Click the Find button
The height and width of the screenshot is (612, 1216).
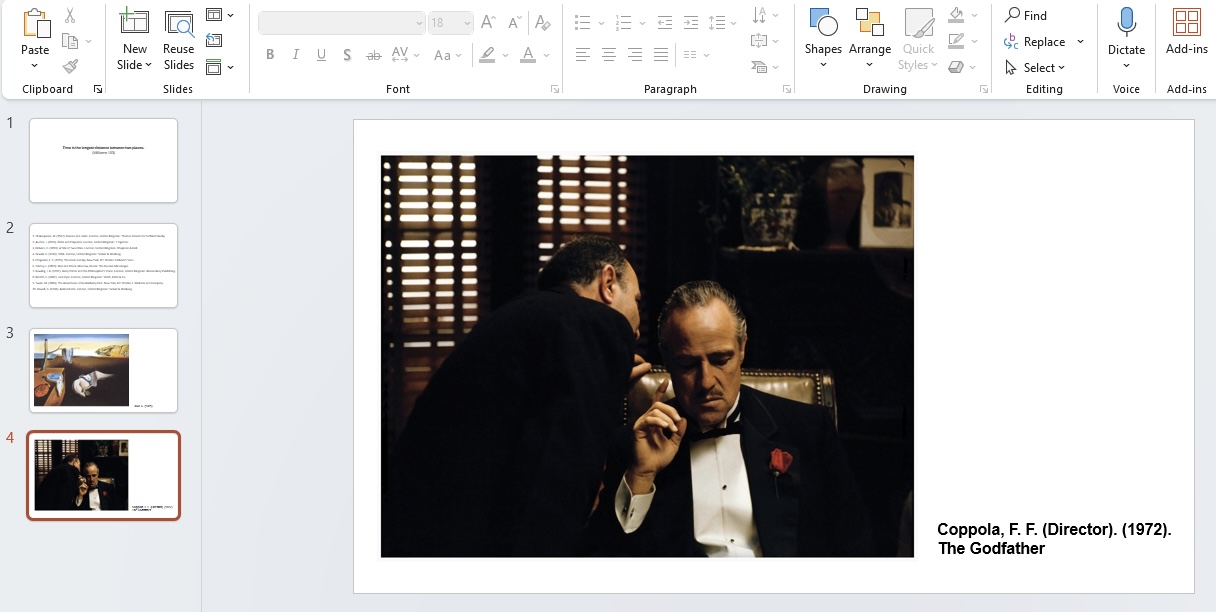coord(1027,15)
